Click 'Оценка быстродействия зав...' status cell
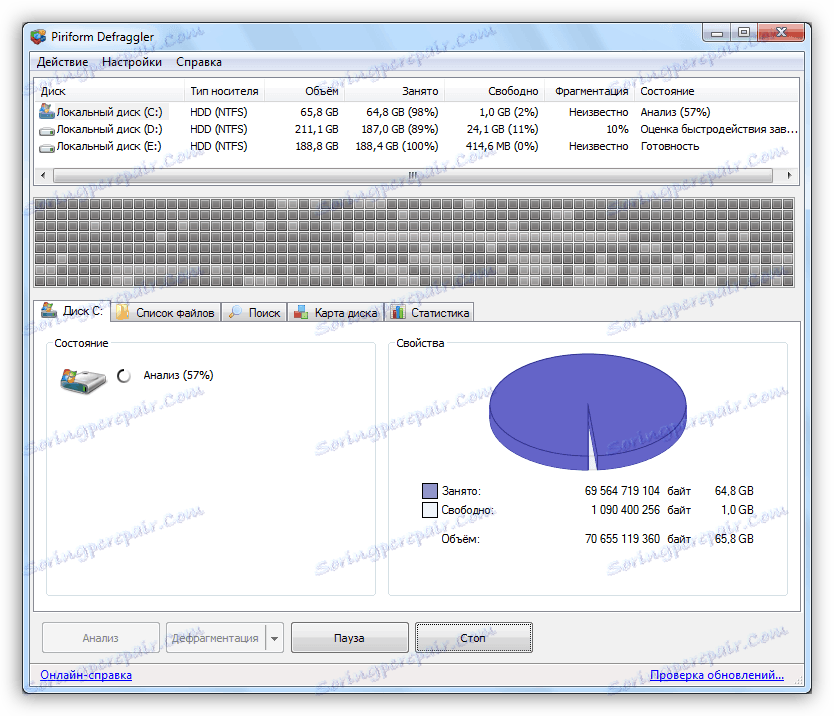Viewport: 834px width, 716px height. (719, 129)
